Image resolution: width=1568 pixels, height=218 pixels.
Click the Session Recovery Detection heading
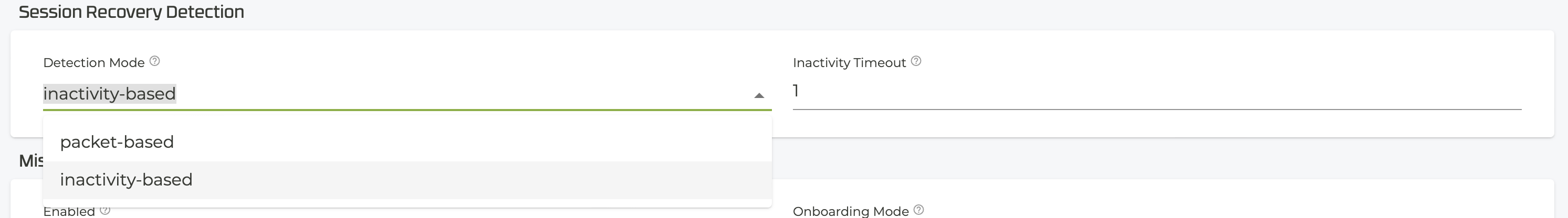(x=131, y=12)
